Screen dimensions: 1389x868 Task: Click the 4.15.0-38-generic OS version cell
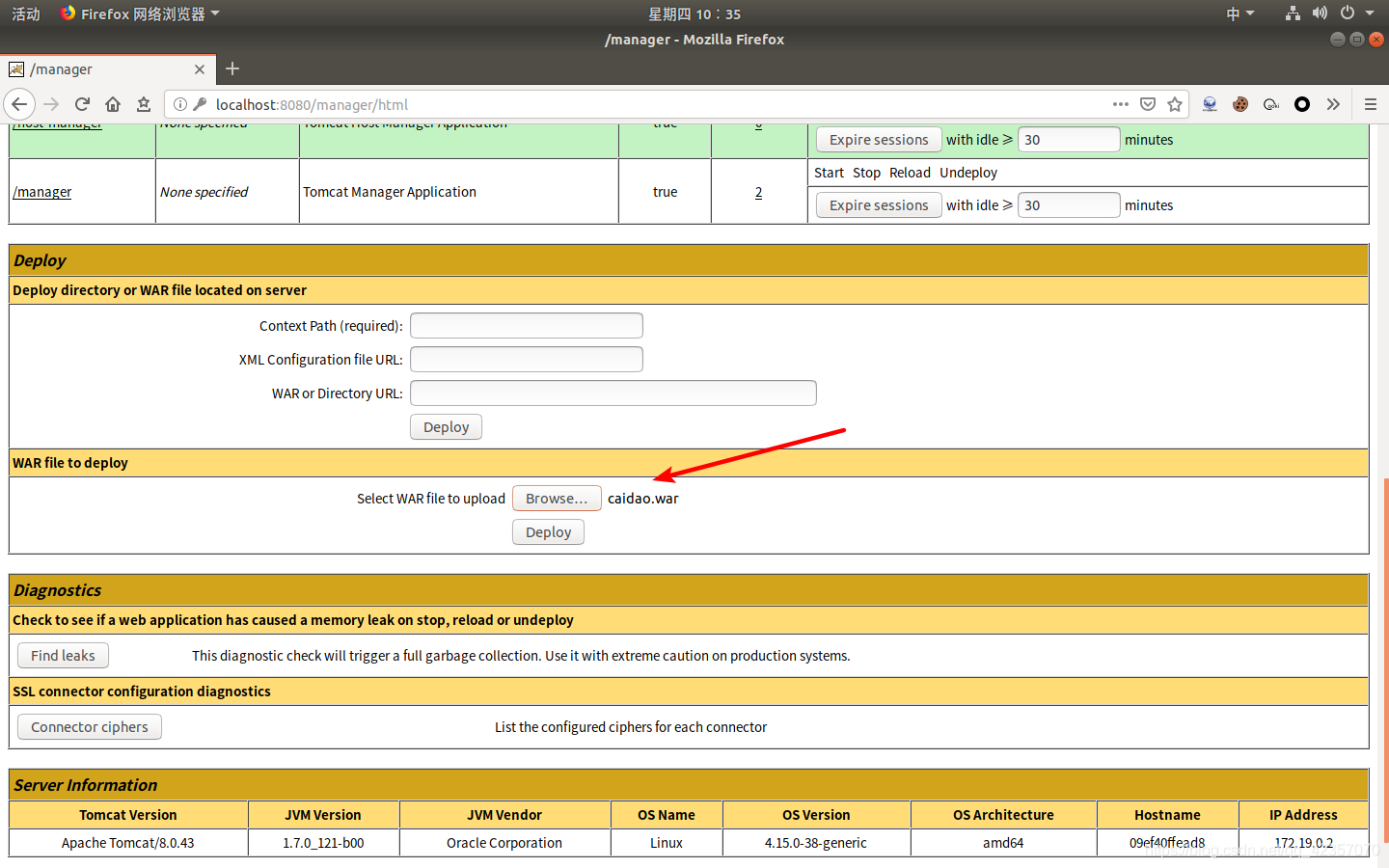pos(816,843)
